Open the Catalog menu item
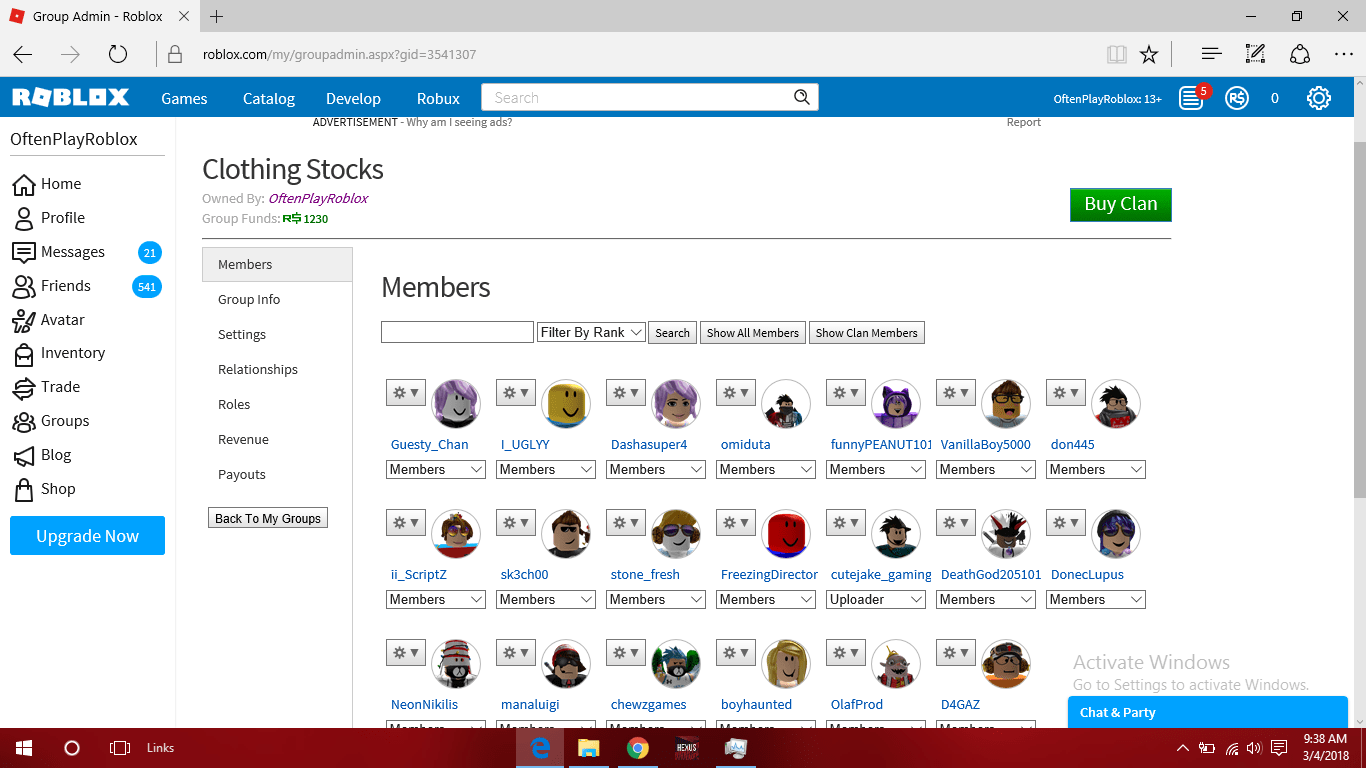The width and height of the screenshot is (1366, 768). click(x=269, y=98)
